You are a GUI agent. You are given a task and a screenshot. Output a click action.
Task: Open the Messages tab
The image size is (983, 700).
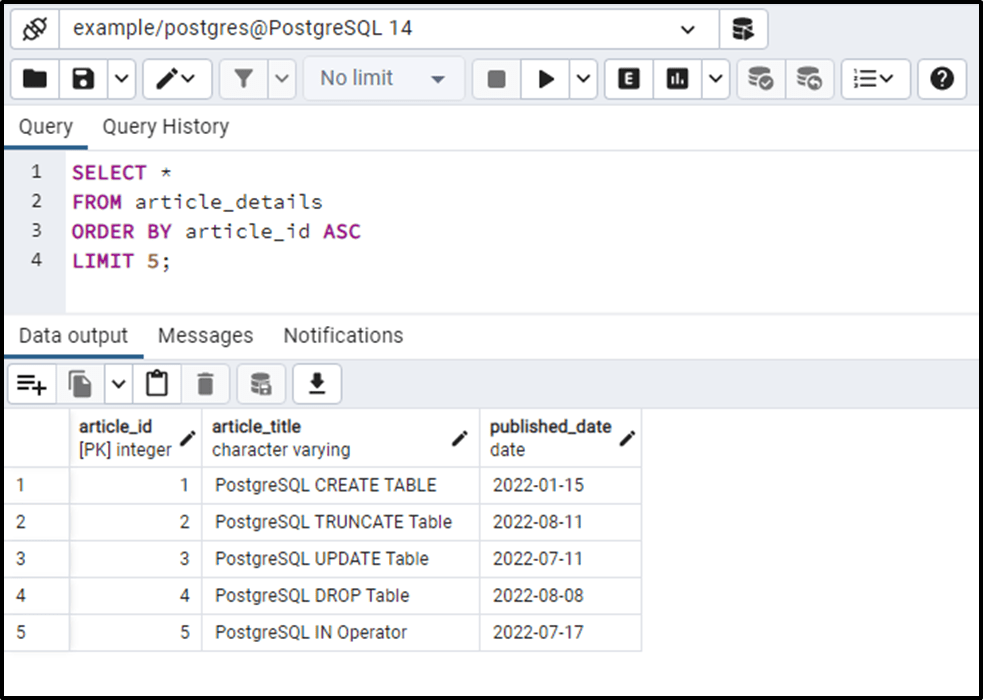(x=205, y=335)
